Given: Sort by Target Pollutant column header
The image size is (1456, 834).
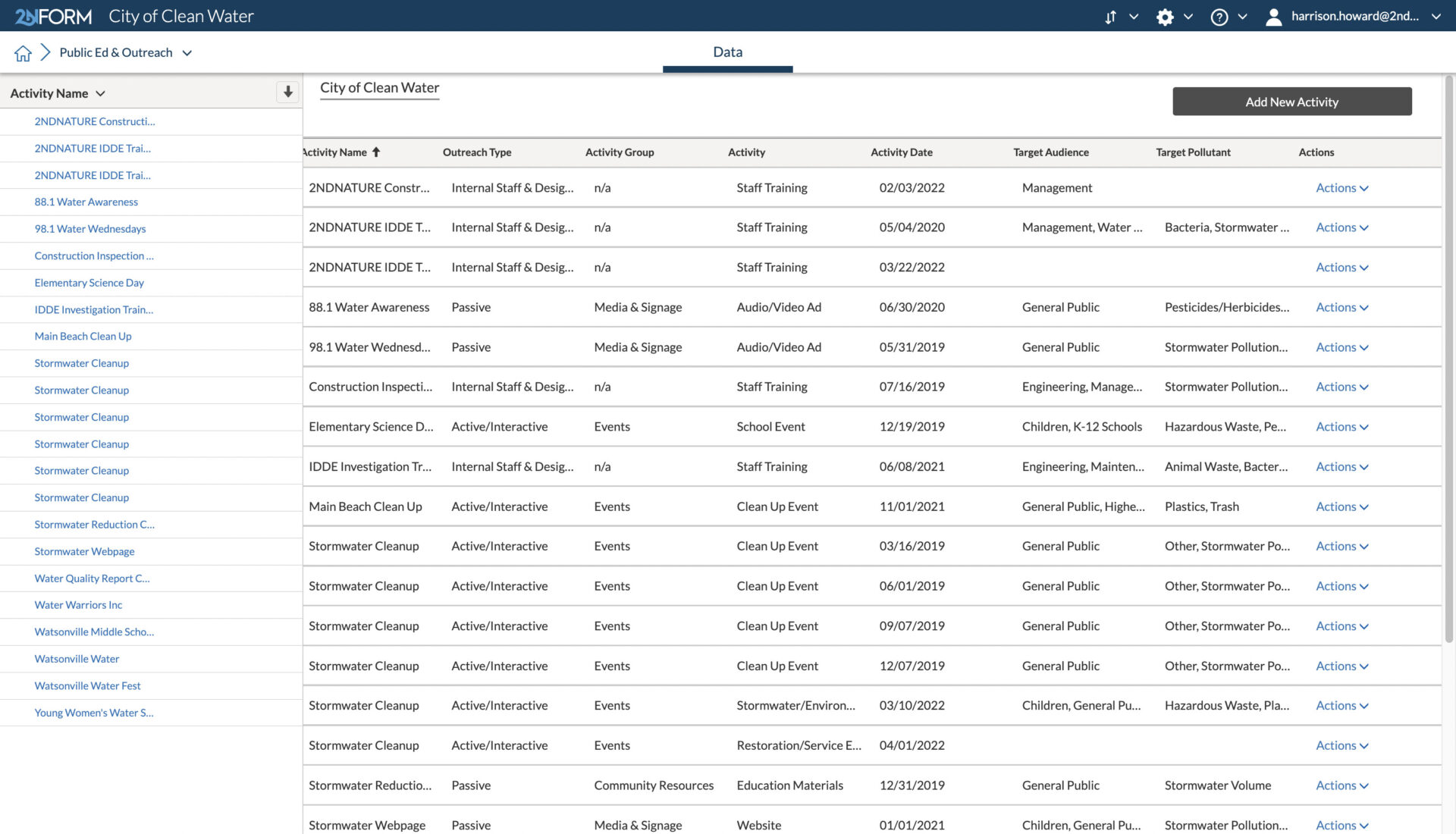Looking at the screenshot, I should click(x=1193, y=152).
